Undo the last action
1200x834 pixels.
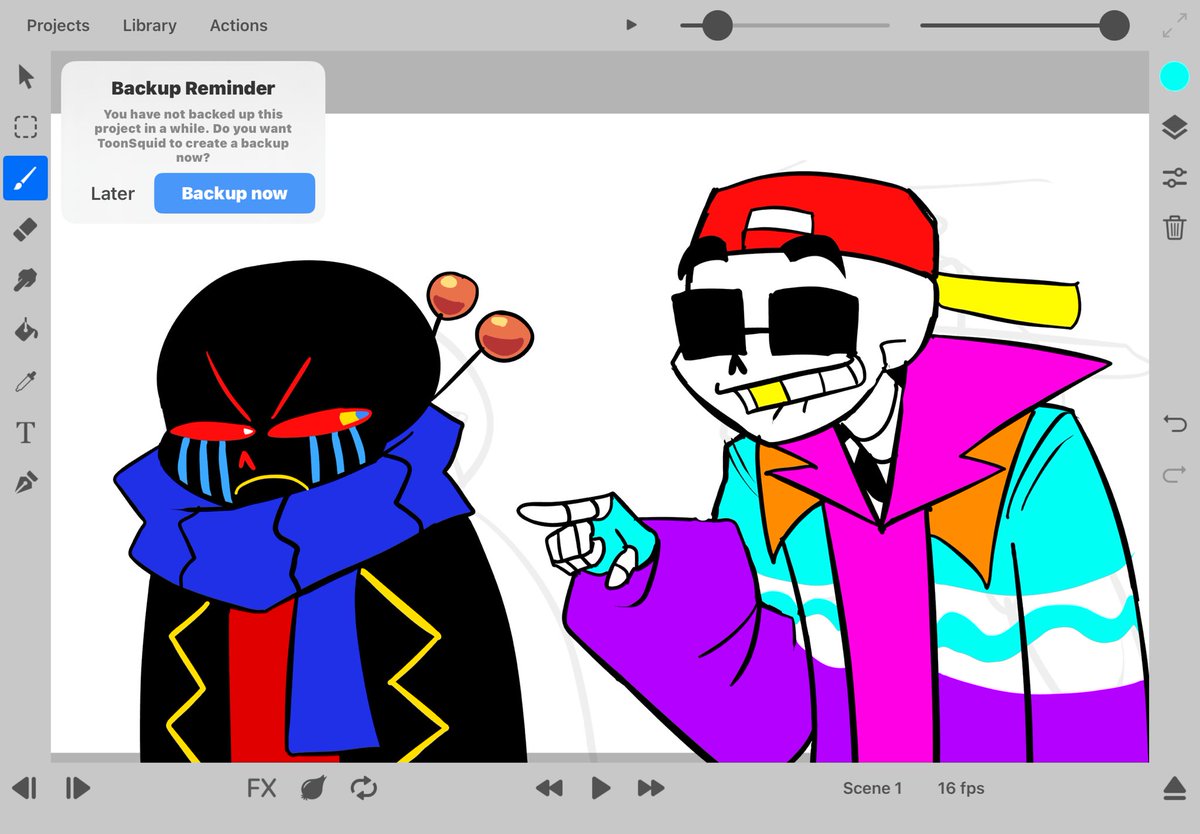pyautogui.click(x=1175, y=423)
